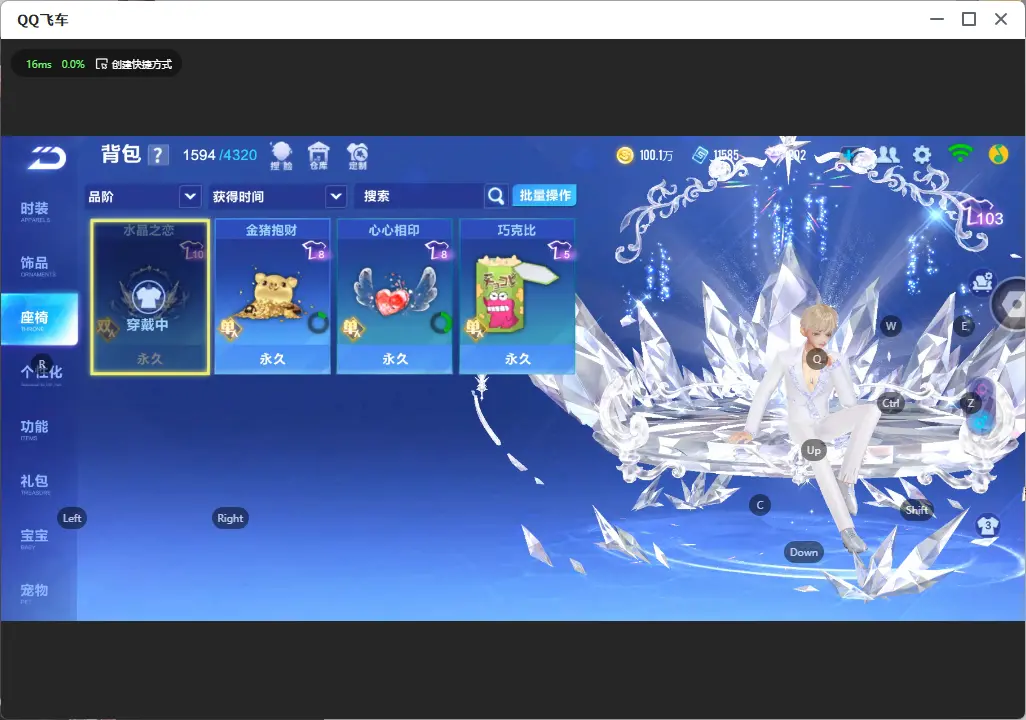The width and height of the screenshot is (1026, 720).
Task: Click the shirt icon in the scene's bottom-right corner
Action: pos(987,526)
